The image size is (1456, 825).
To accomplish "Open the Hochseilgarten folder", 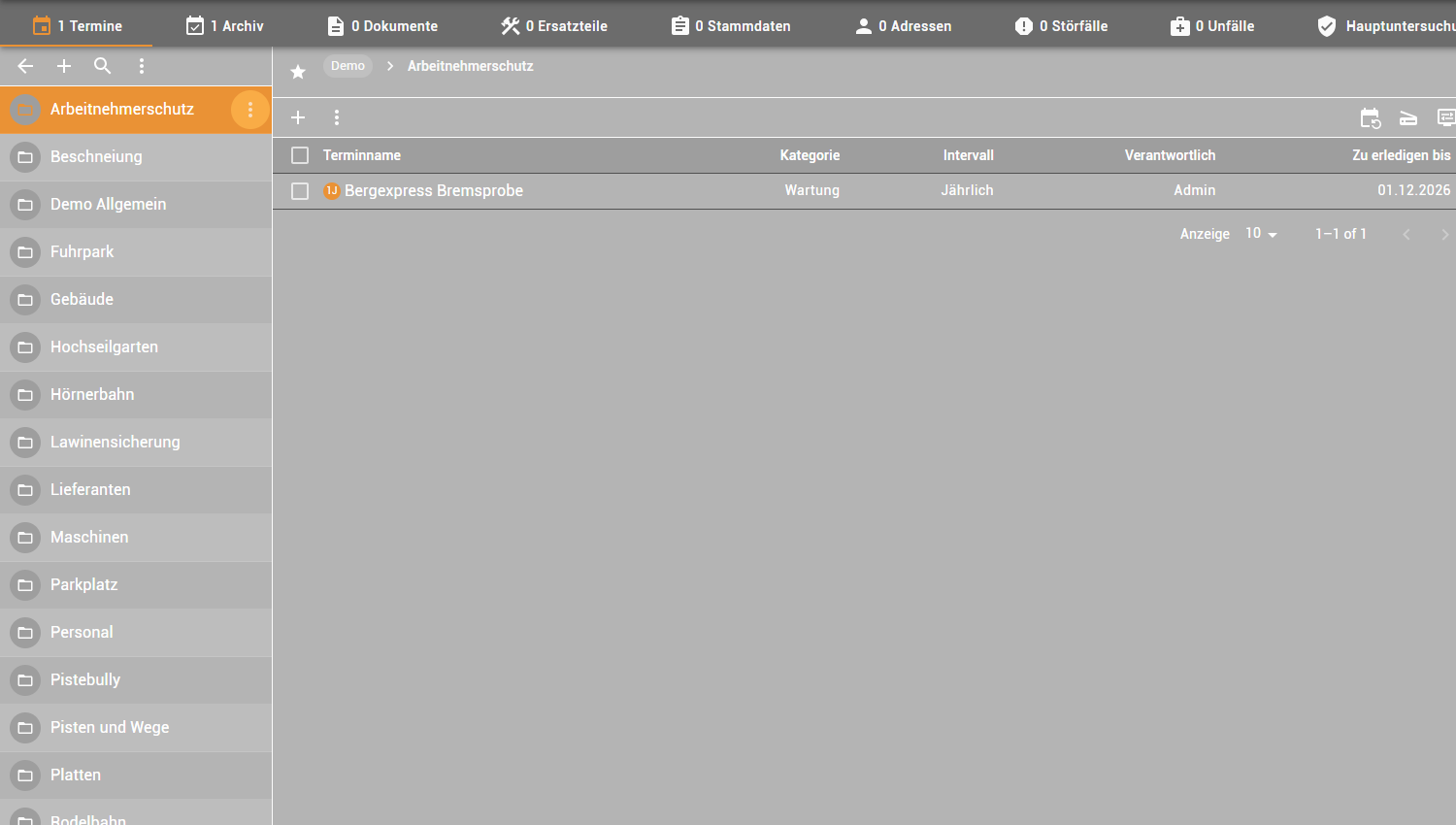I will pyautogui.click(x=136, y=347).
